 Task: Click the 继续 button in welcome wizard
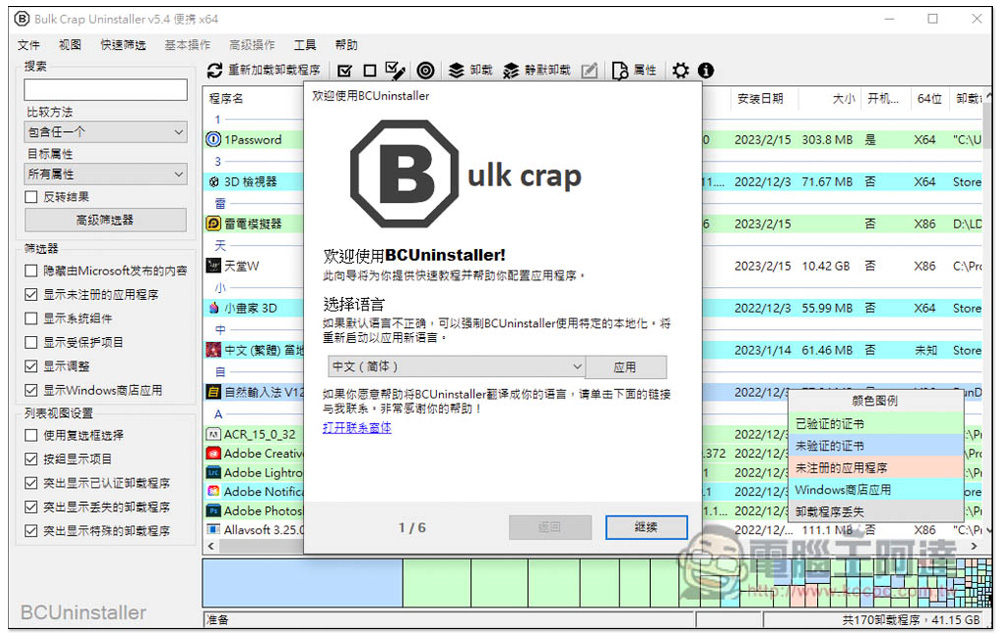click(x=645, y=527)
